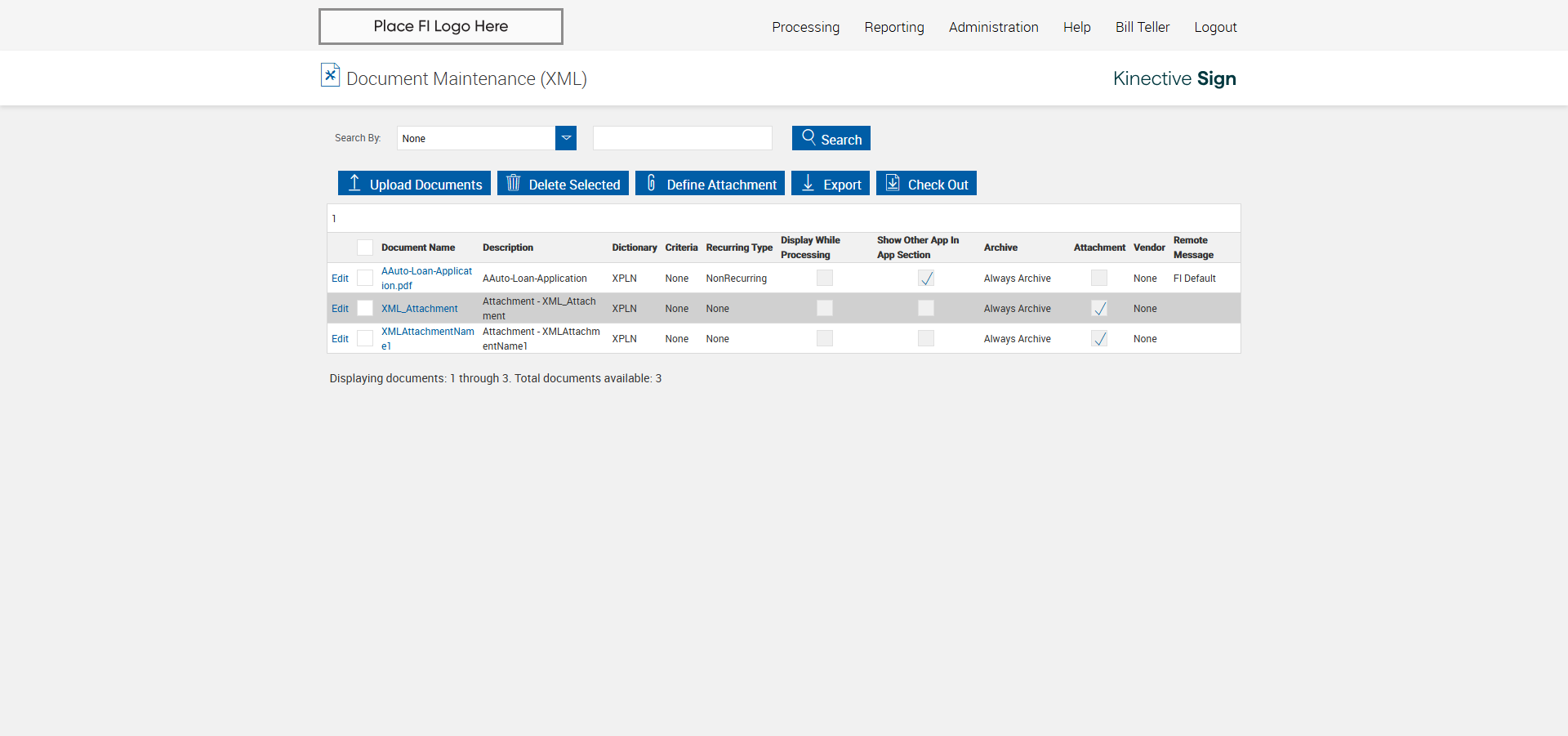The height and width of the screenshot is (736, 1568).
Task: Open XML_Attachment document link
Action: (x=419, y=309)
